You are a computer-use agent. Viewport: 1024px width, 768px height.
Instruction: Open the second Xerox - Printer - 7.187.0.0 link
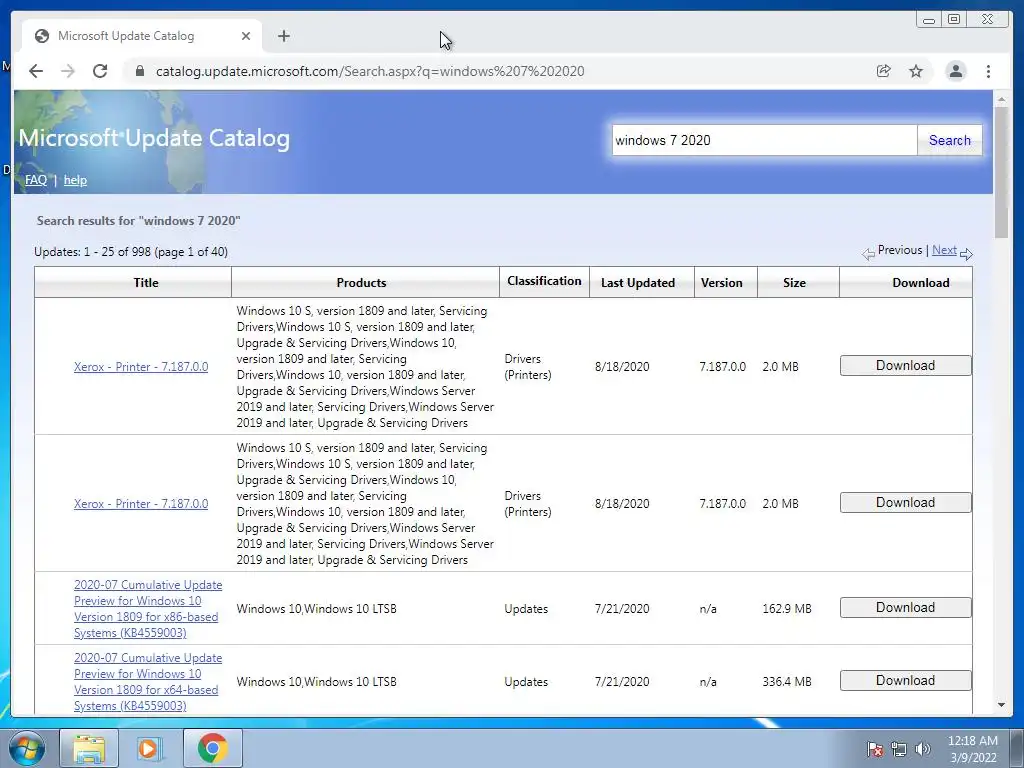141,504
